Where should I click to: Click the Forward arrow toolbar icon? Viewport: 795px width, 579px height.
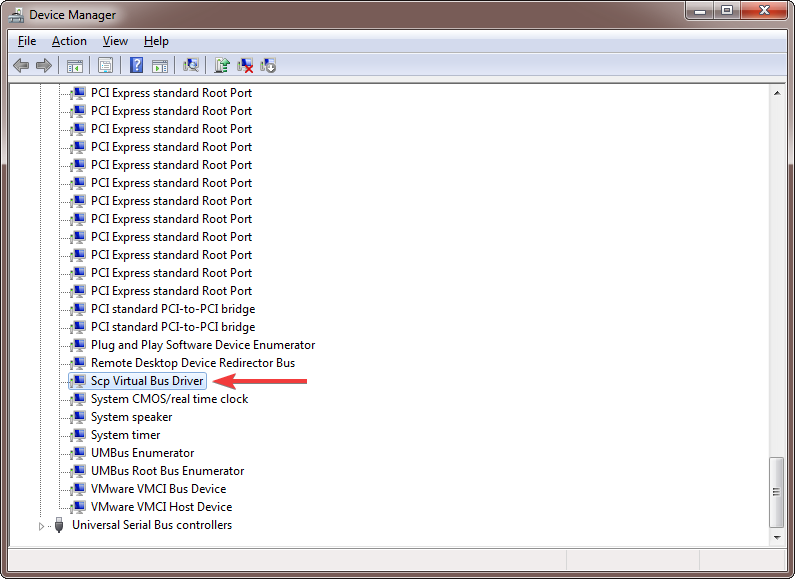tap(44, 65)
